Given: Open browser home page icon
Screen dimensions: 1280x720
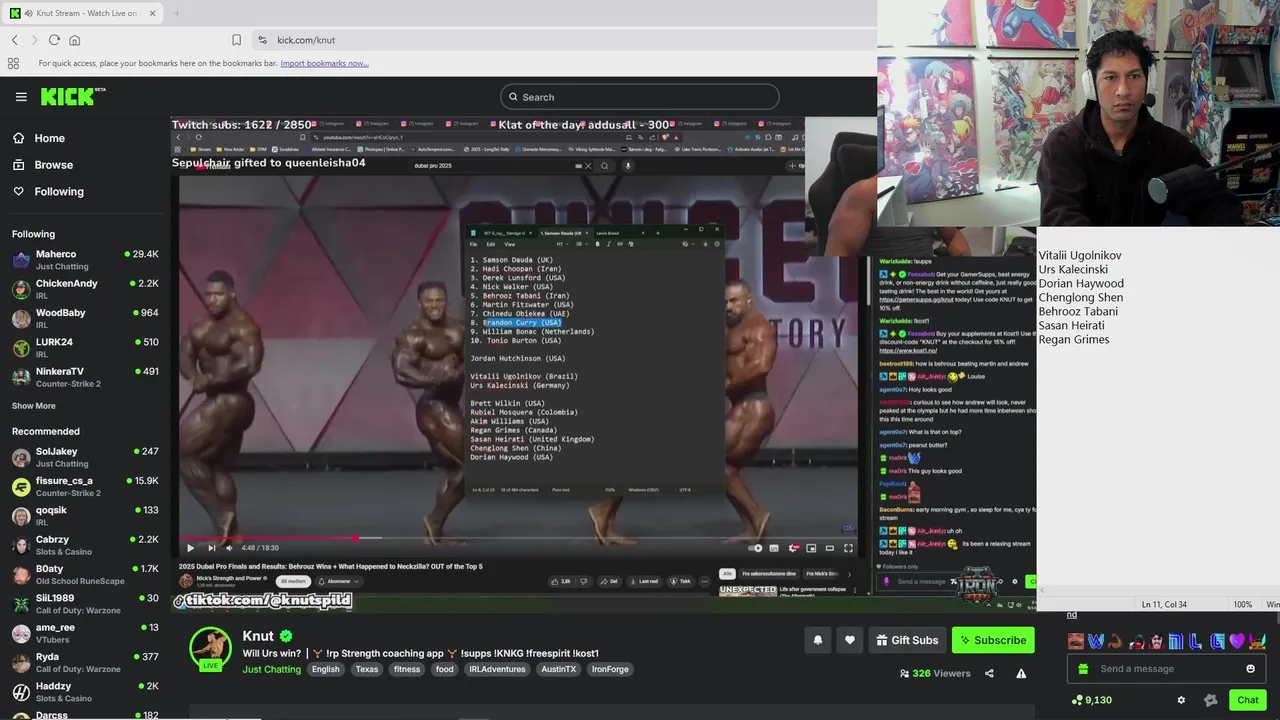Looking at the screenshot, I should [74, 40].
